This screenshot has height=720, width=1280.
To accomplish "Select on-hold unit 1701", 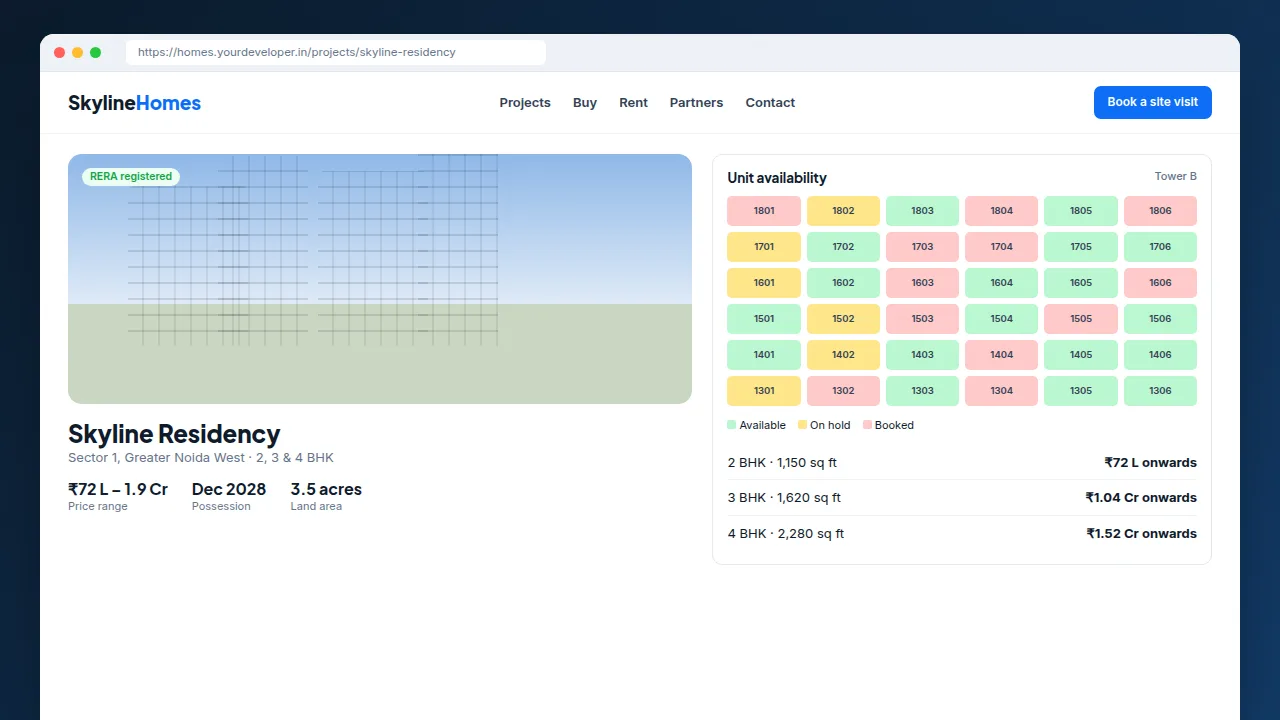I will 764,247.
